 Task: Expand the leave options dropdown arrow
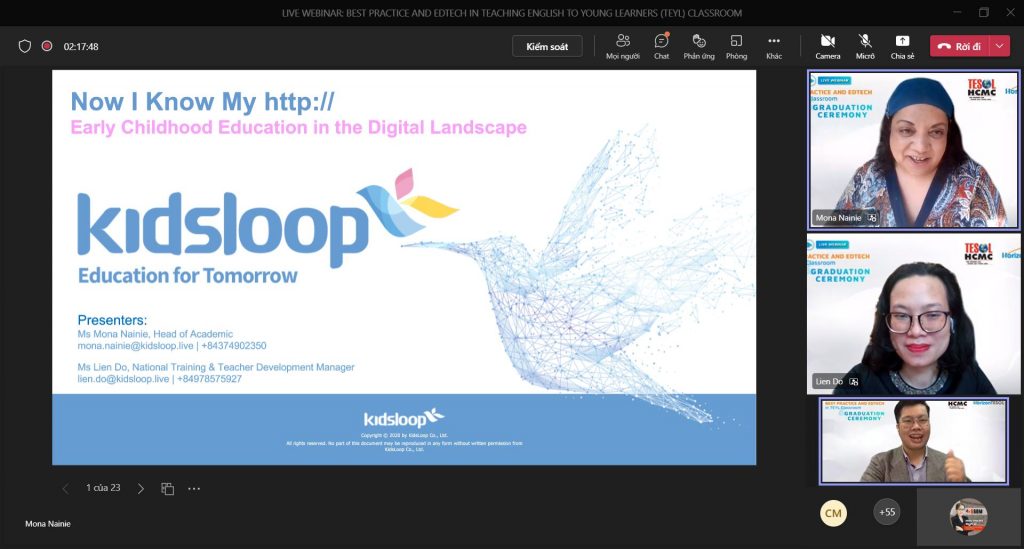coord(999,46)
